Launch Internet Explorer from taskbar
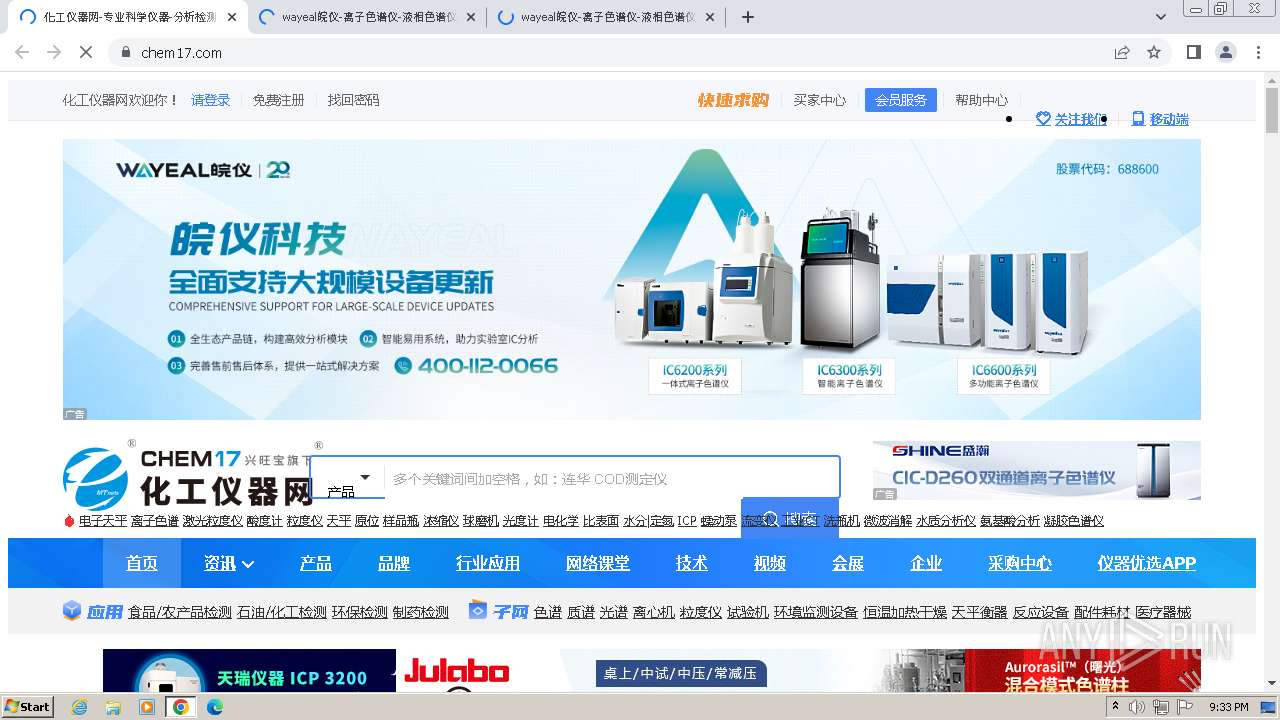This screenshot has width=1280, height=720. [79, 707]
